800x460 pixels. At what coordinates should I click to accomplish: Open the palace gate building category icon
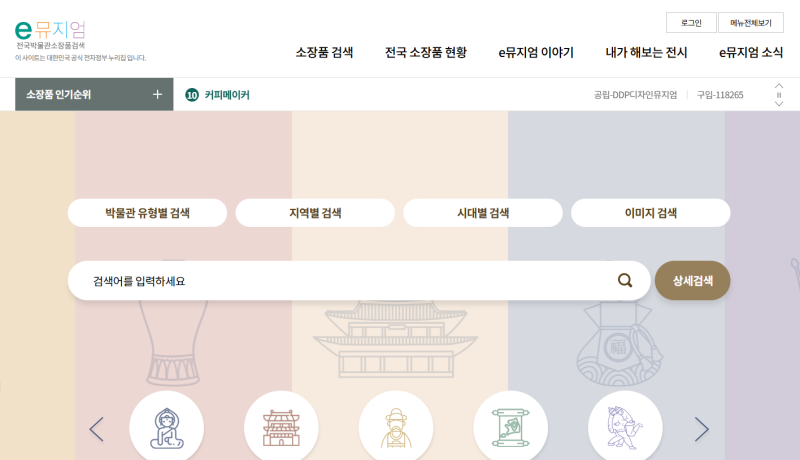(x=281, y=428)
